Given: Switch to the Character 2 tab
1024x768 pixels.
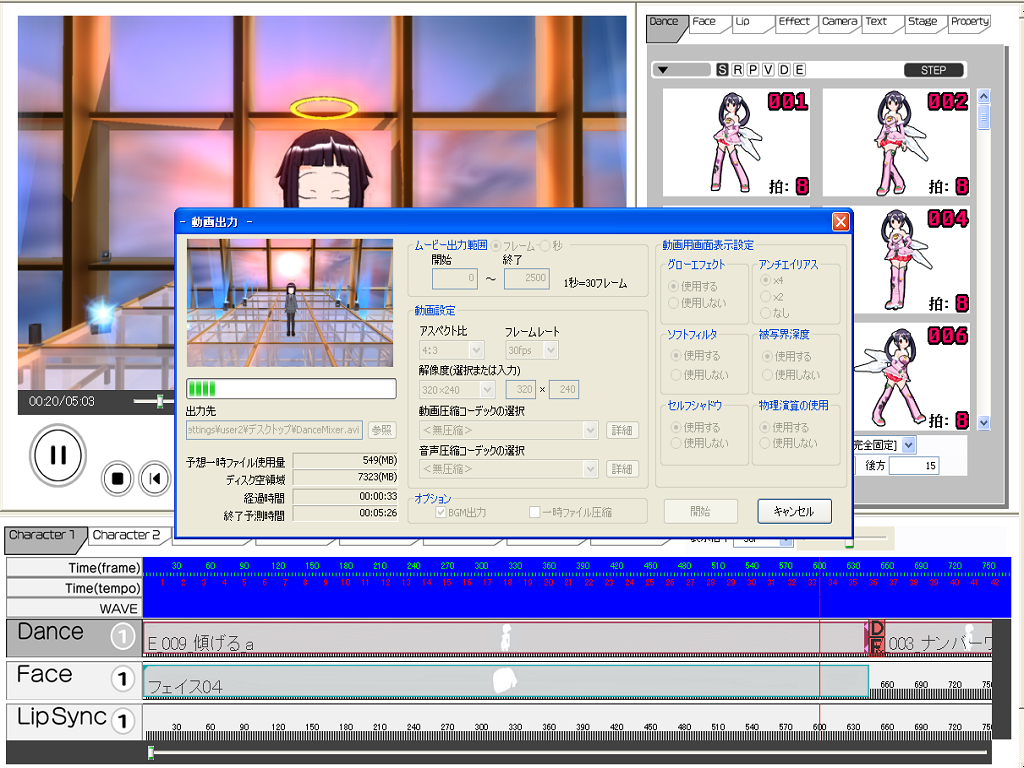Looking at the screenshot, I should click(127, 536).
